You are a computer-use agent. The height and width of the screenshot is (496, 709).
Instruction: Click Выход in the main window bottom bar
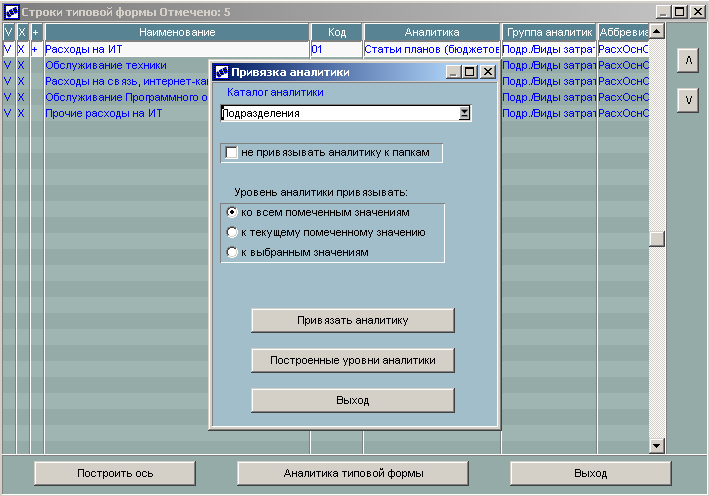pyautogui.click(x=591, y=473)
